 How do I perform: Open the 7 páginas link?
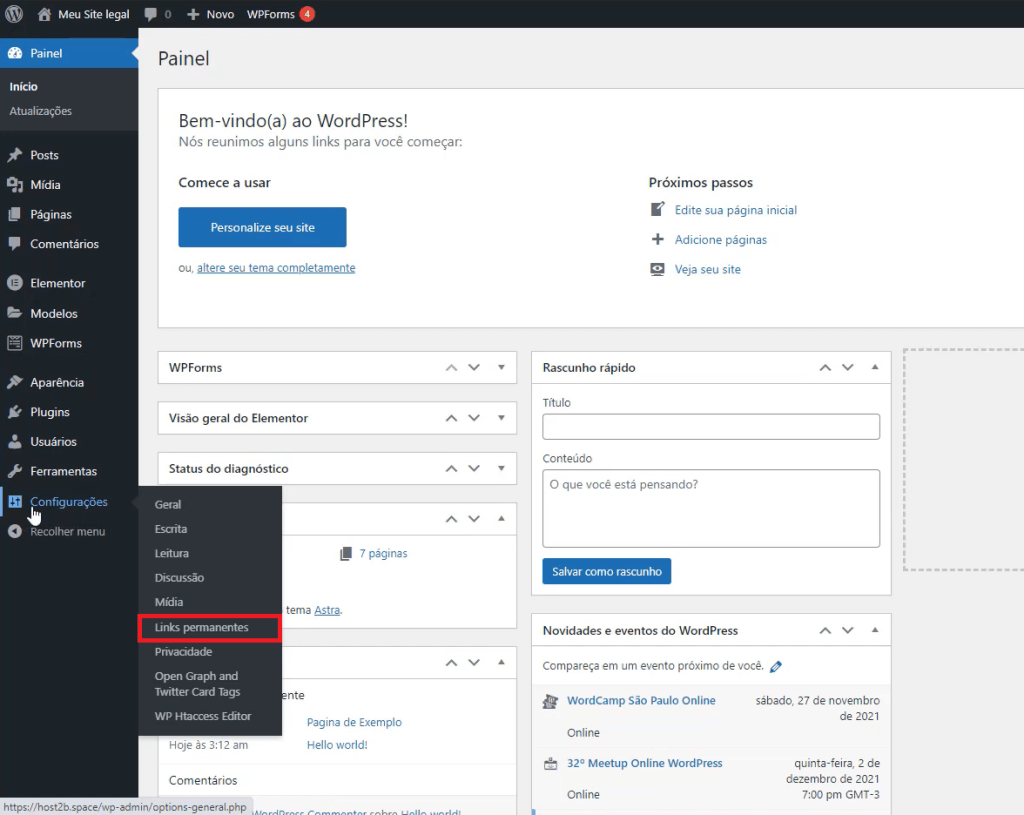click(383, 554)
